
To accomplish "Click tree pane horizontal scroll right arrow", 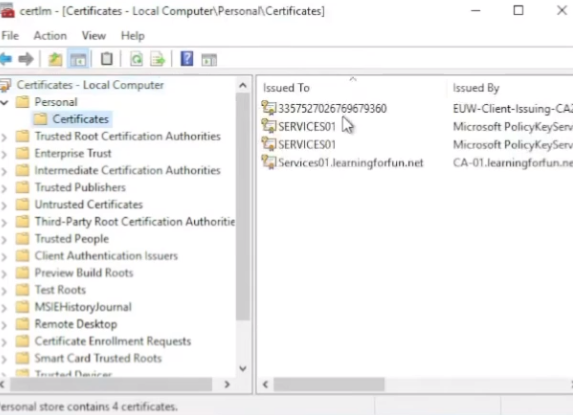I will (x=227, y=384).
